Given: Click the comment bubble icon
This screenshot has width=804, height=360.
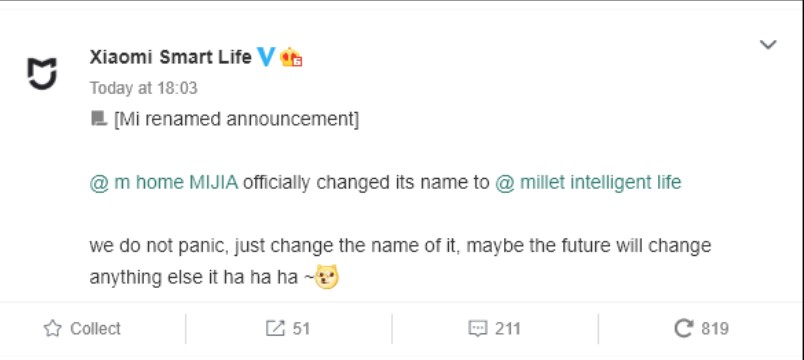Looking at the screenshot, I should tap(478, 328).
